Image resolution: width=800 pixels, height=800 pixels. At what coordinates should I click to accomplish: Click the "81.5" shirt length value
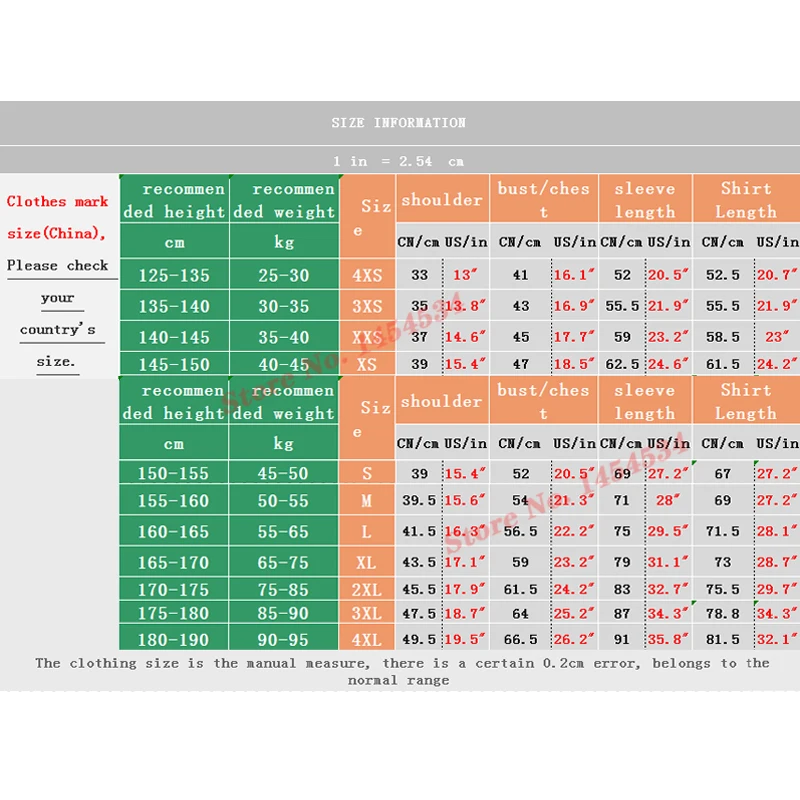(722, 639)
